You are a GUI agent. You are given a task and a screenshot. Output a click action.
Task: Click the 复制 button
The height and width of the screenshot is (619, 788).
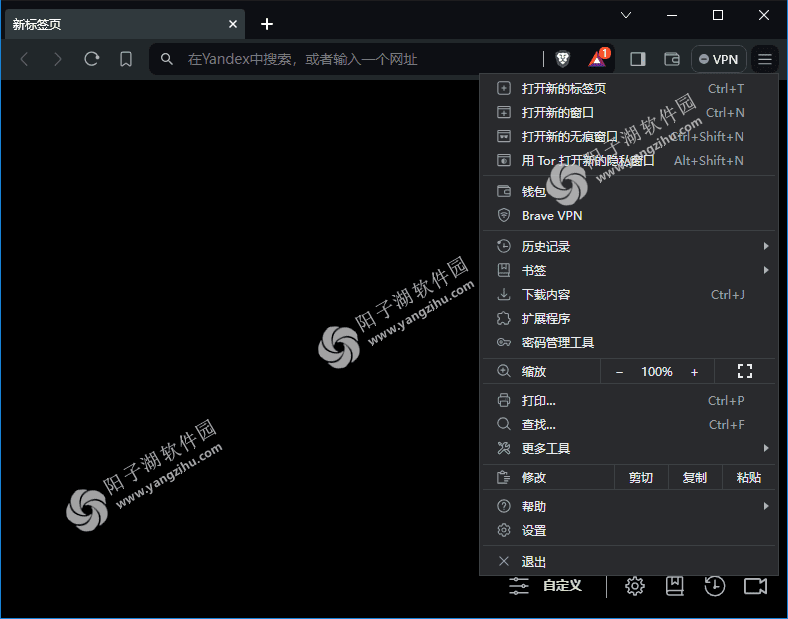point(695,477)
